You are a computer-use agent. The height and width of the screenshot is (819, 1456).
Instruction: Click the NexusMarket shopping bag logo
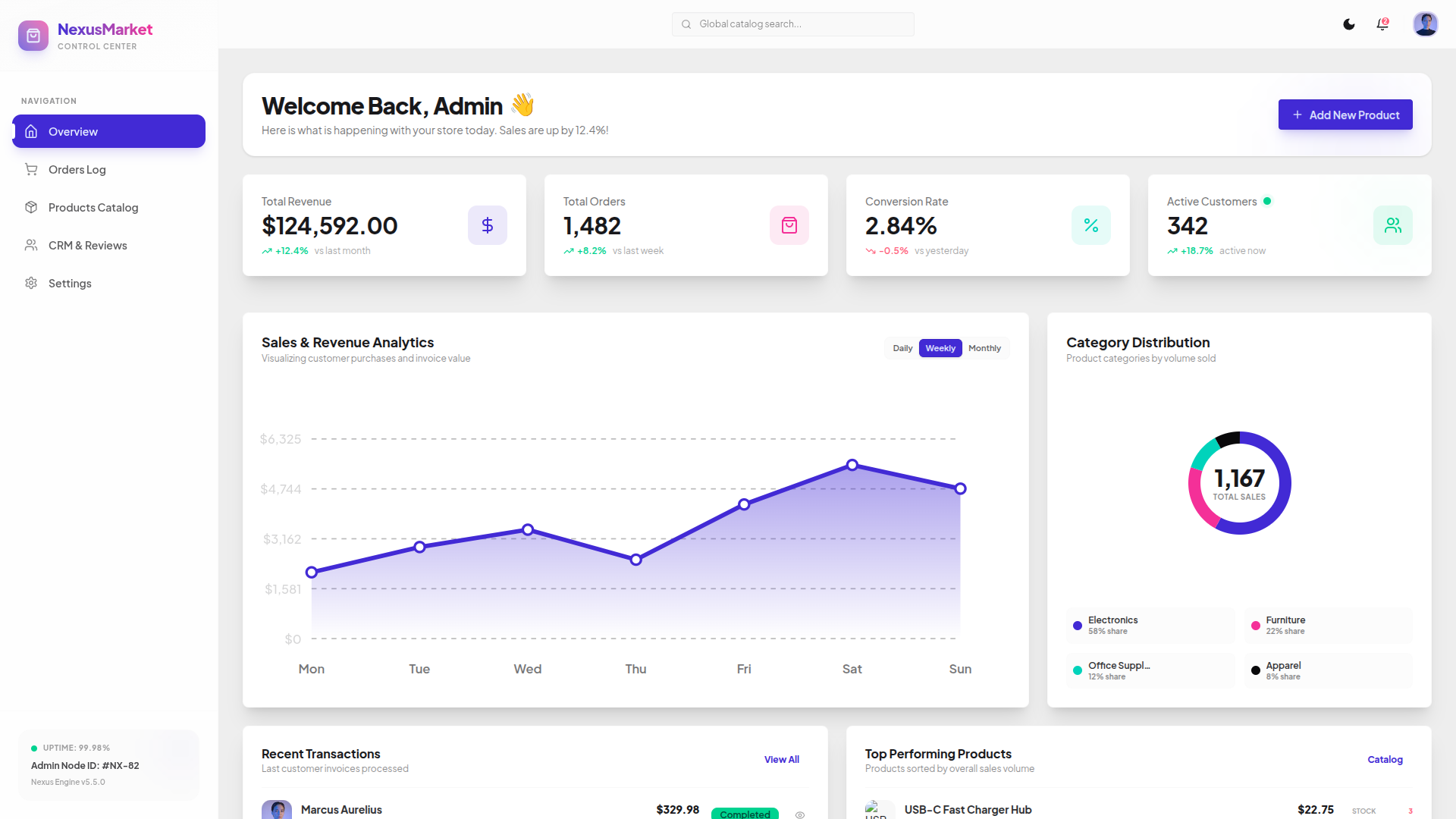point(33,36)
